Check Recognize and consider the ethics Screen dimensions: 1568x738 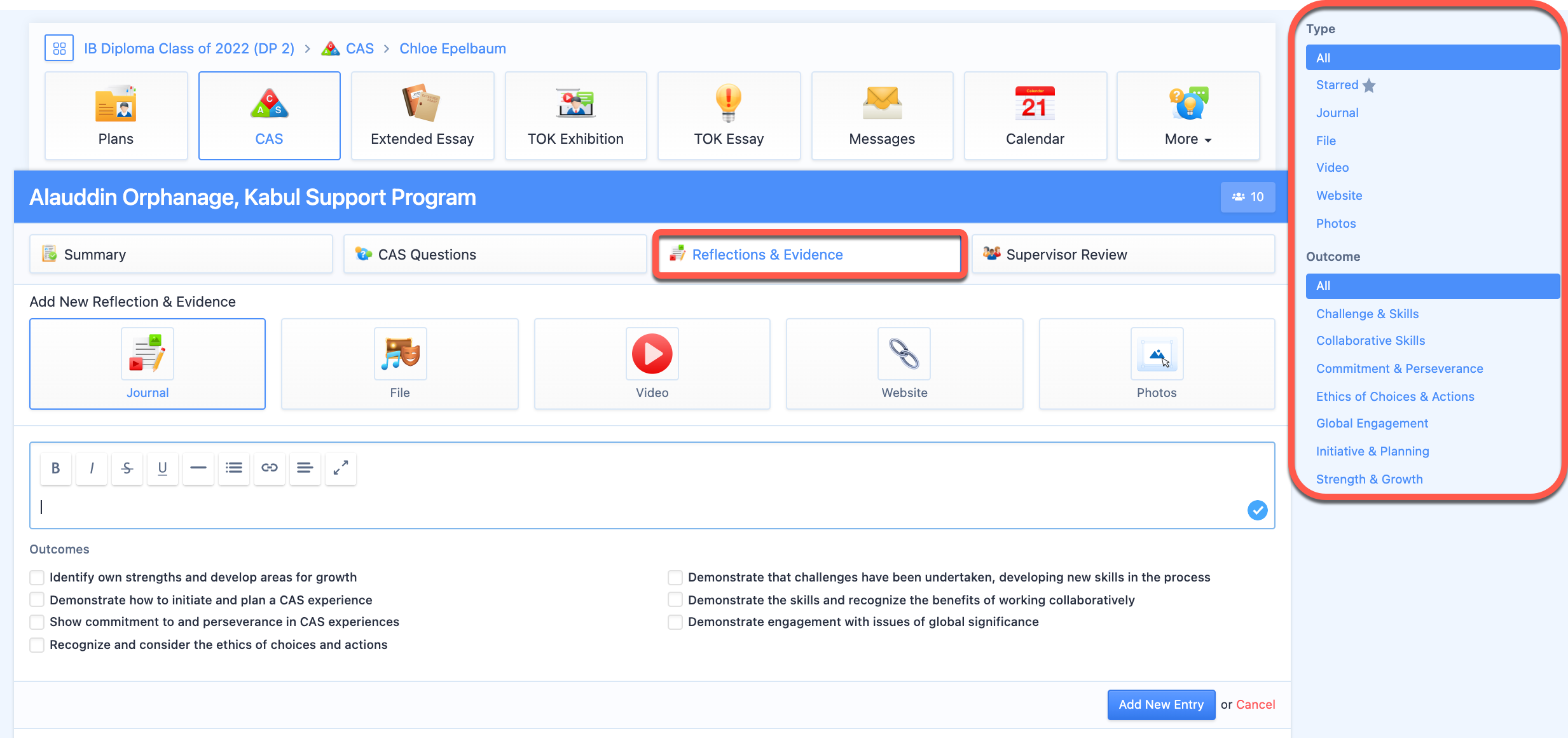point(37,645)
